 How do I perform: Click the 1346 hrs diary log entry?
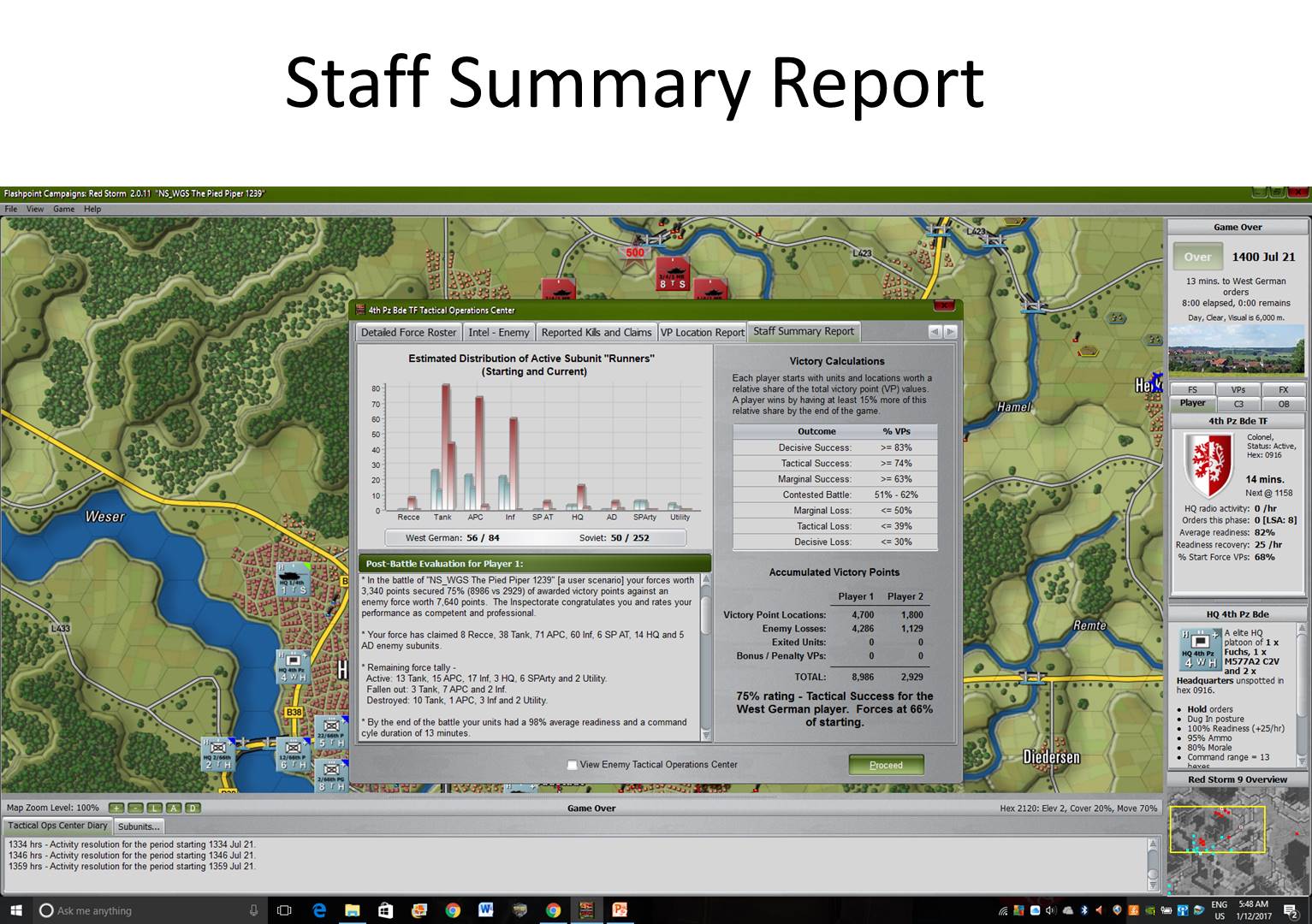pyautogui.click(x=132, y=856)
